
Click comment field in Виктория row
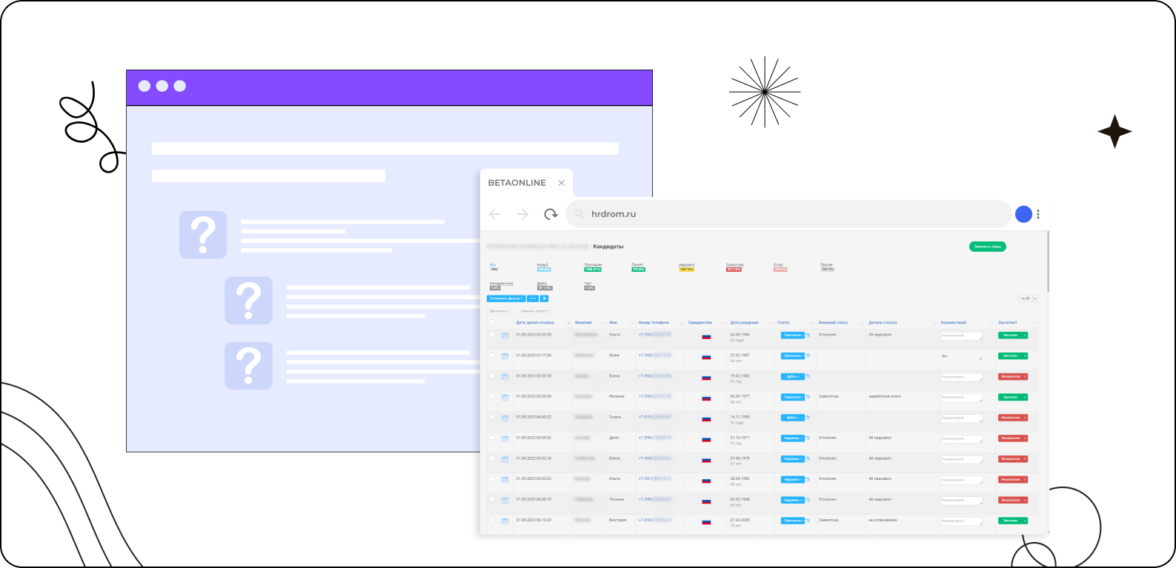[962, 521]
